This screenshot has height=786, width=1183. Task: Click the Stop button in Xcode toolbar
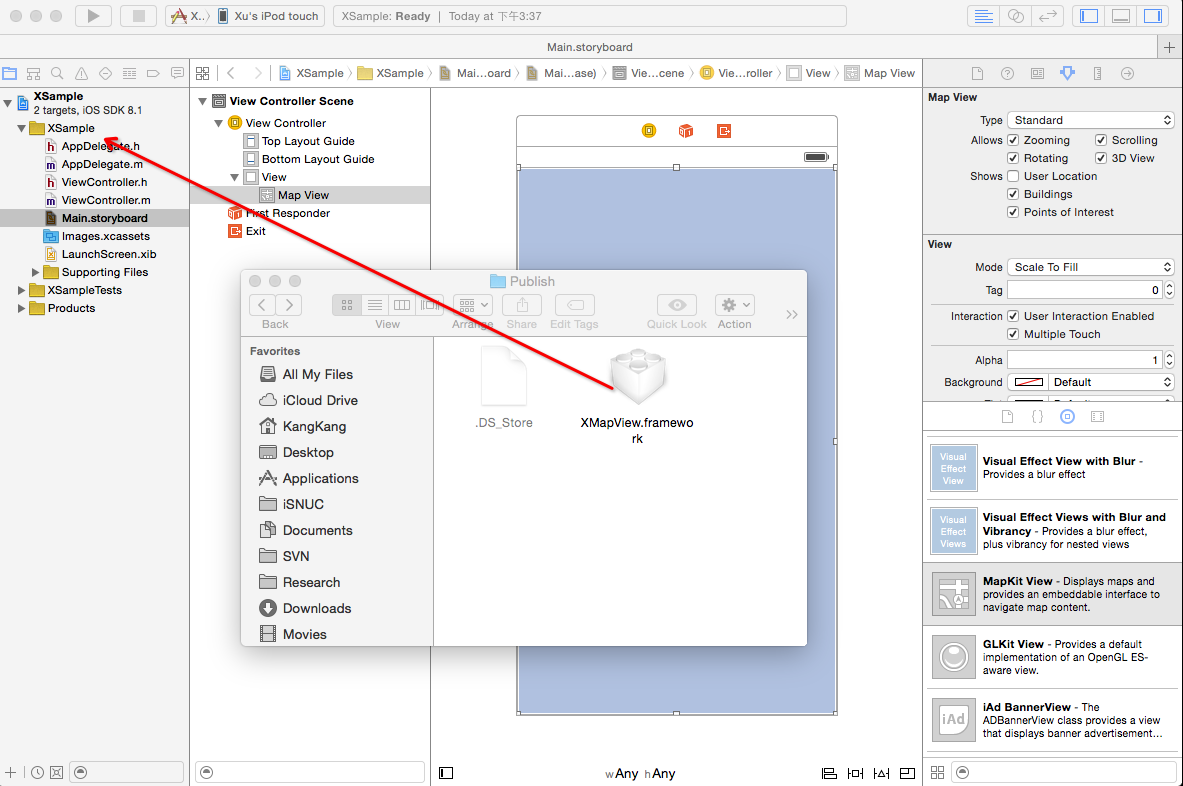[137, 16]
